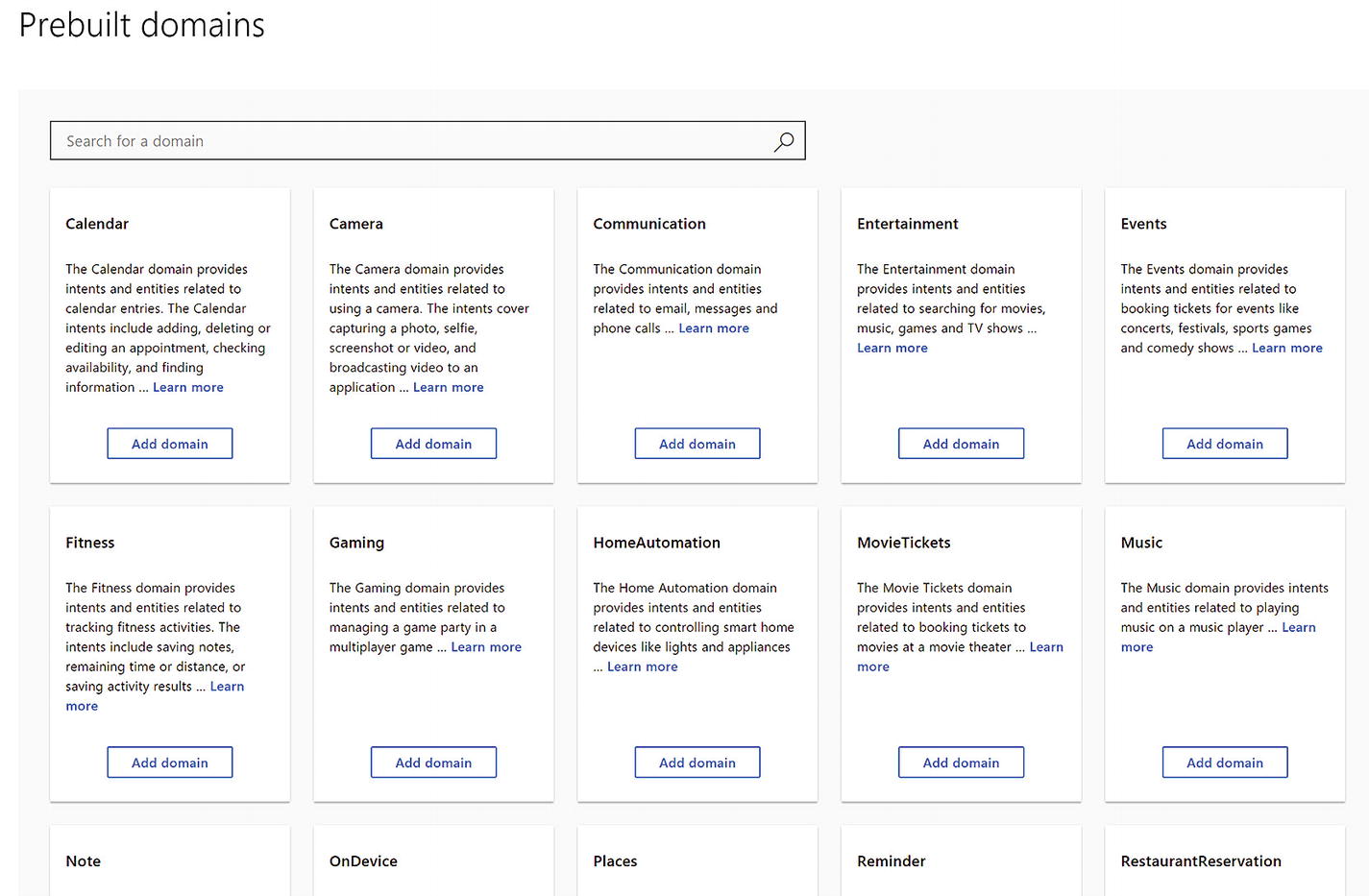Add the Events domain
This screenshot has height=896, width=1369.
(x=1225, y=444)
